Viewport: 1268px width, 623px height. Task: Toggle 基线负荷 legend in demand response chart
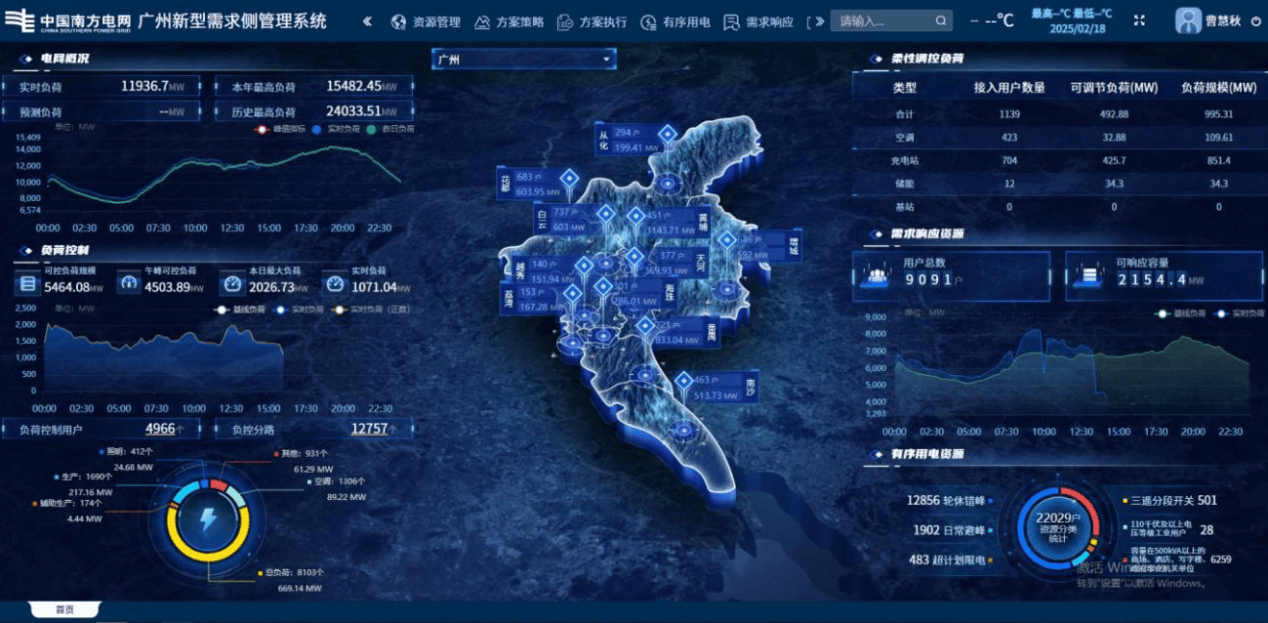[1180, 314]
